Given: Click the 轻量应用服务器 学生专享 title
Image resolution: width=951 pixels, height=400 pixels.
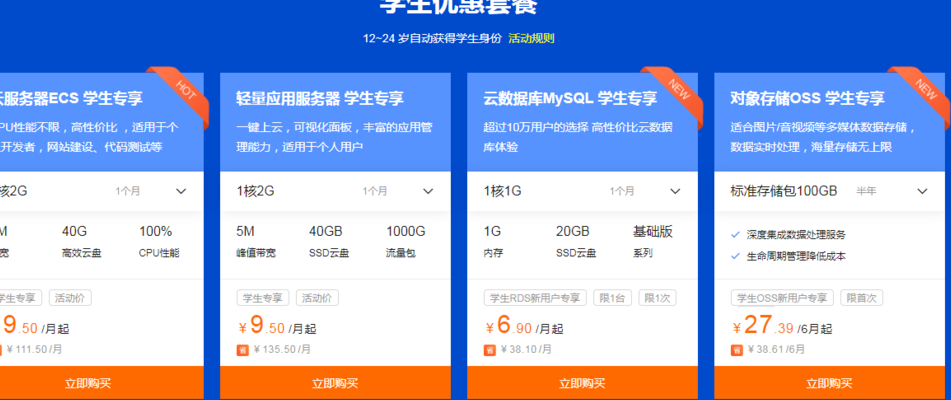Looking at the screenshot, I should (x=320, y=98).
